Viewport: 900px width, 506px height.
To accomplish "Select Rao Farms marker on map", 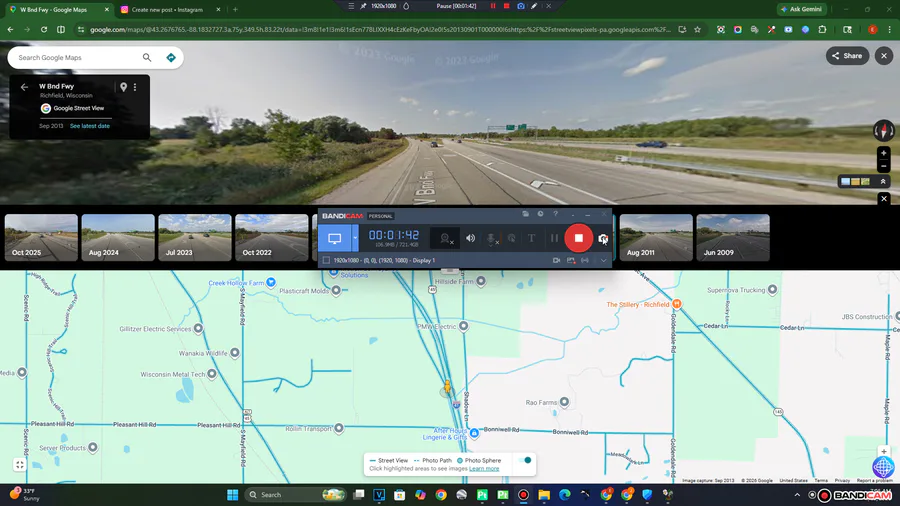I will click(x=564, y=402).
